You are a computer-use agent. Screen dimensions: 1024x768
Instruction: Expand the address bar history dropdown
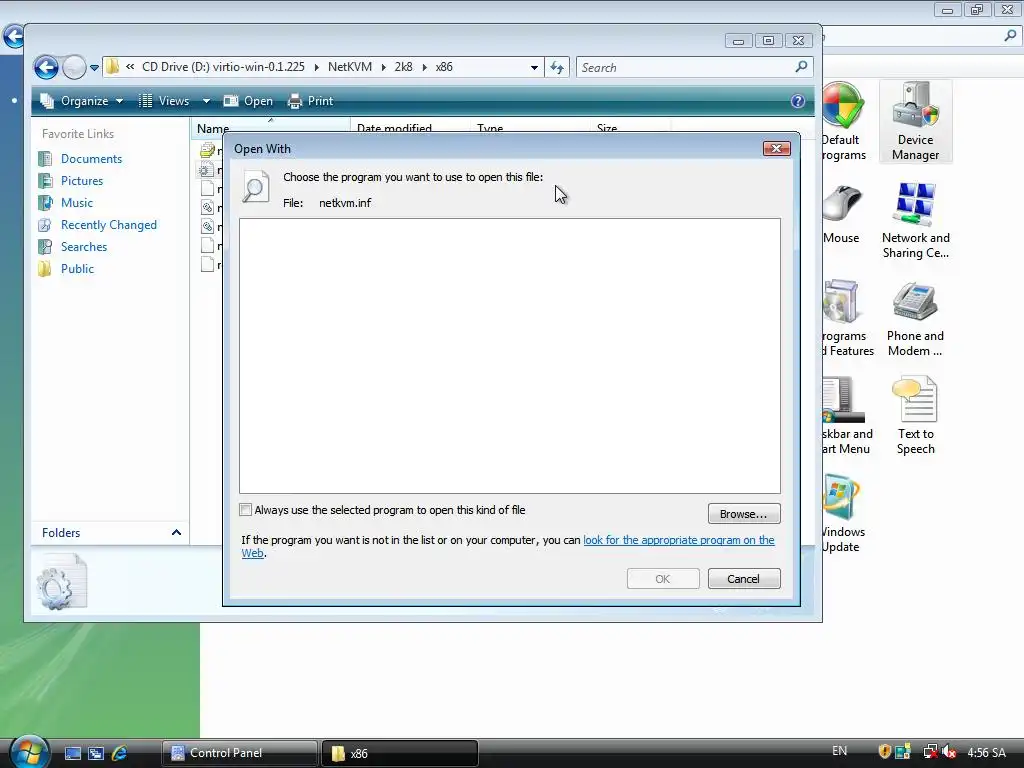pyautogui.click(x=534, y=67)
